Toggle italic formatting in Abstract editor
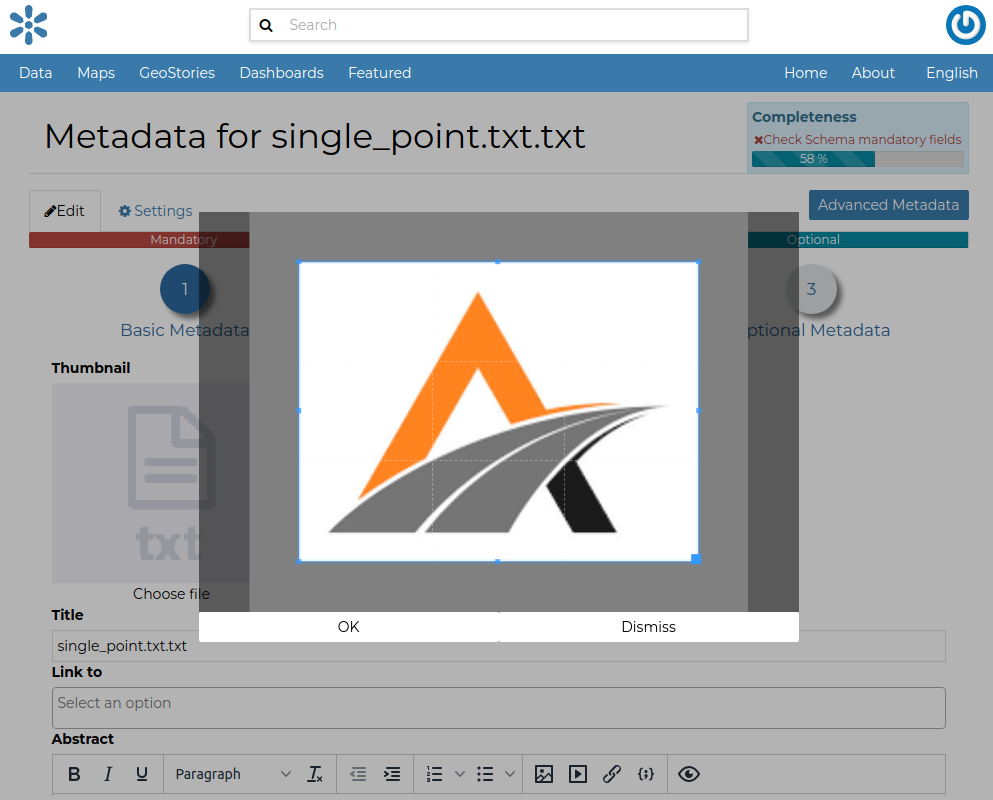This screenshot has height=800, width=993. tap(108, 774)
